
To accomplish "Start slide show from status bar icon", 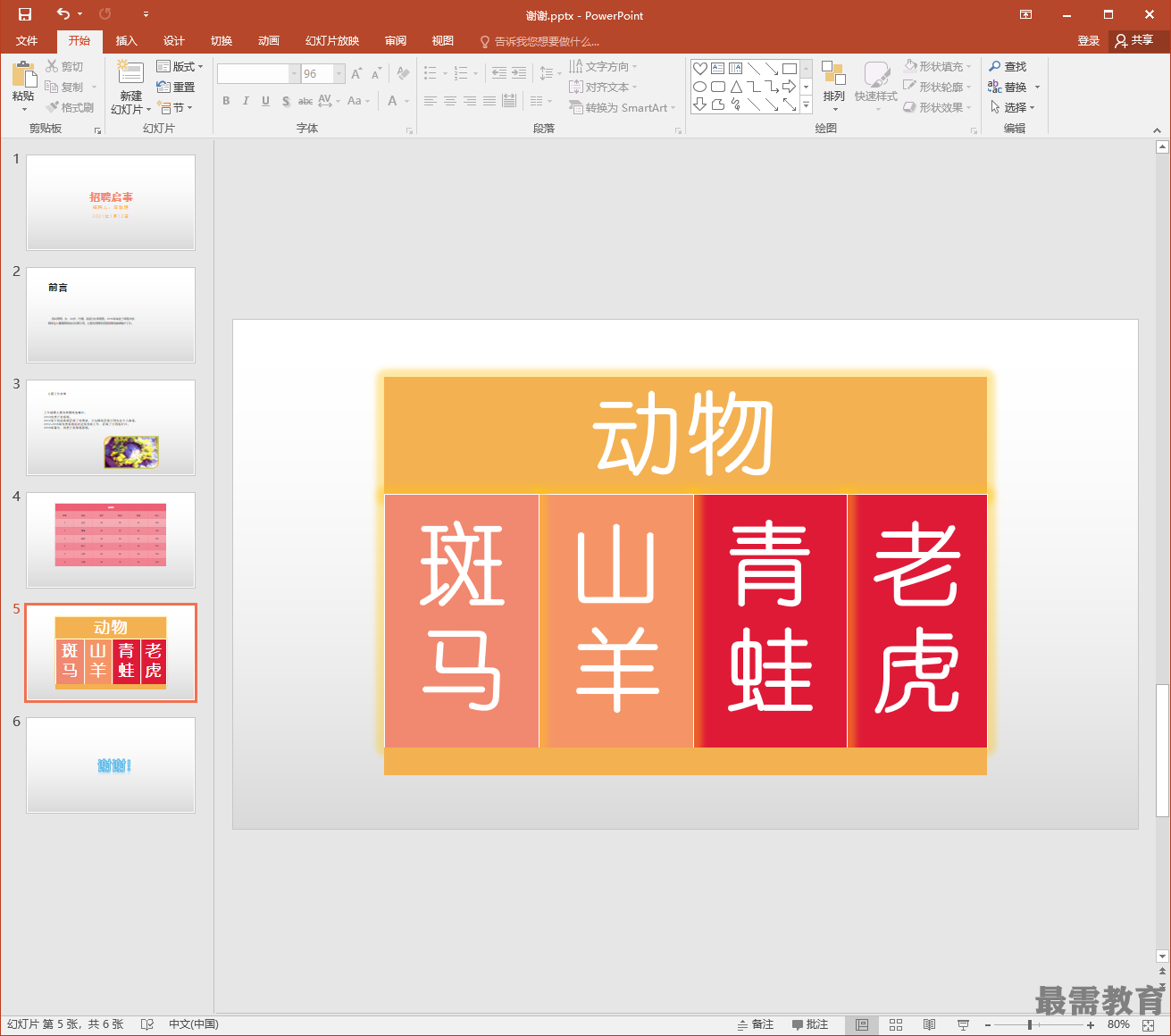I will [x=963, y=1024].
